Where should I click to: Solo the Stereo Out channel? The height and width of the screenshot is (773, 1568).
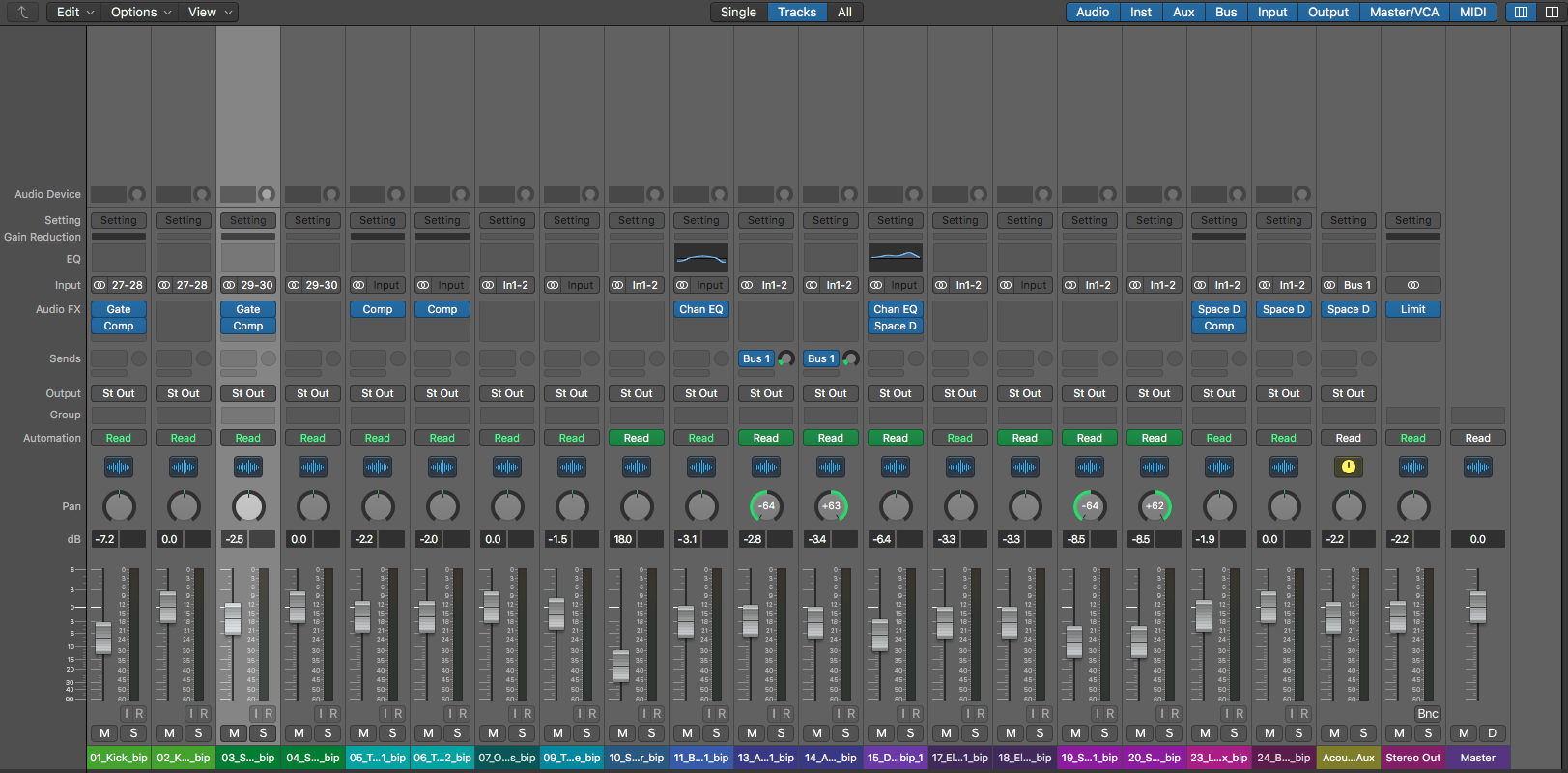click(x=1428, y=733)
